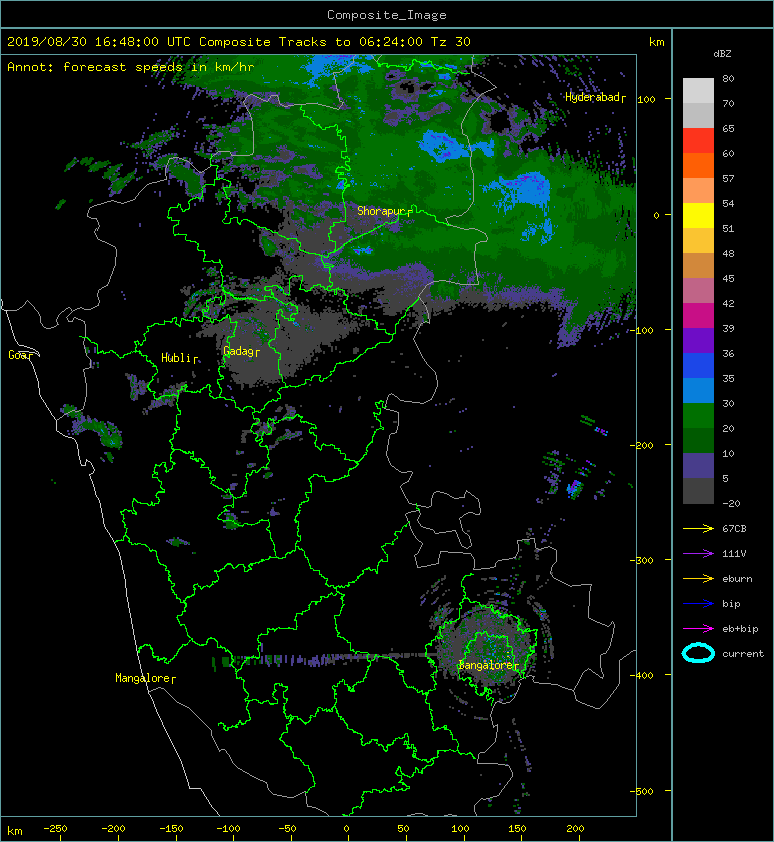Click the yellow 67CB arrow icon
The image size is (774, 842).
(x=698, y=528)
